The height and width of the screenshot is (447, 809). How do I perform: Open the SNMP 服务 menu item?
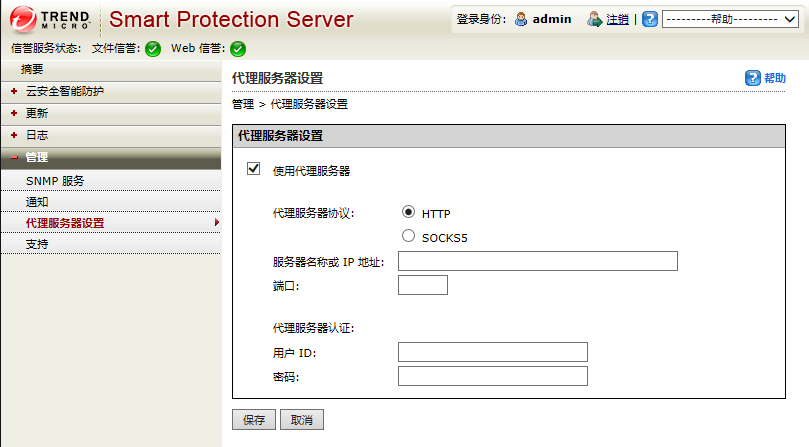[x=55, y=181]
